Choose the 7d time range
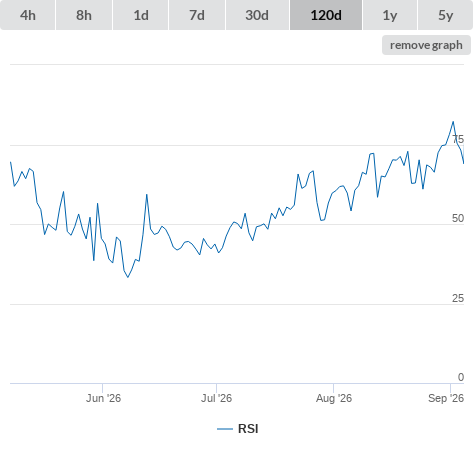474x455 pixels. [x=197, y=15]
